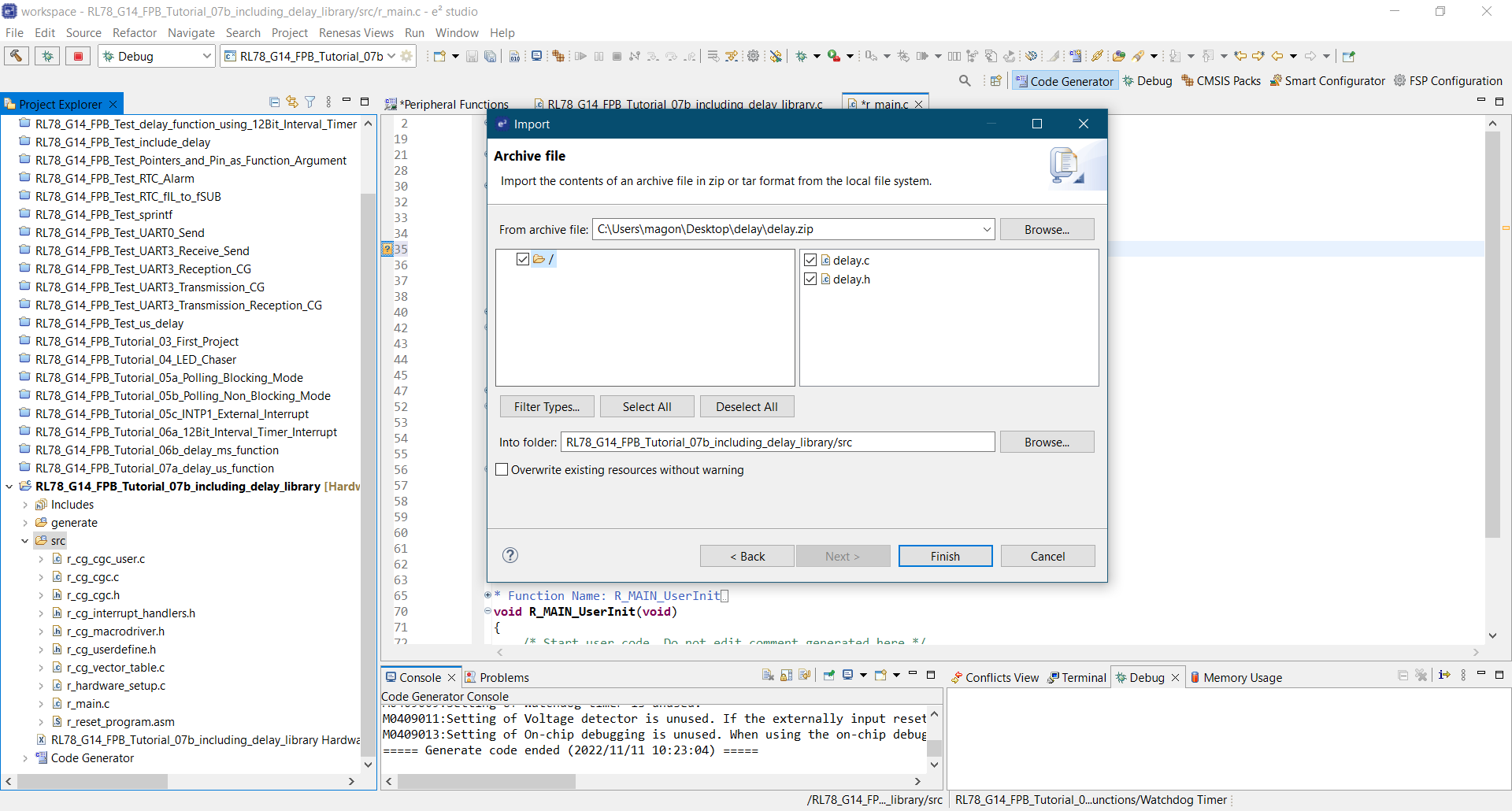This screenshot has width=1512, height=811.
Task: Click the green bug debug launch icon
Action: point(47,56)
